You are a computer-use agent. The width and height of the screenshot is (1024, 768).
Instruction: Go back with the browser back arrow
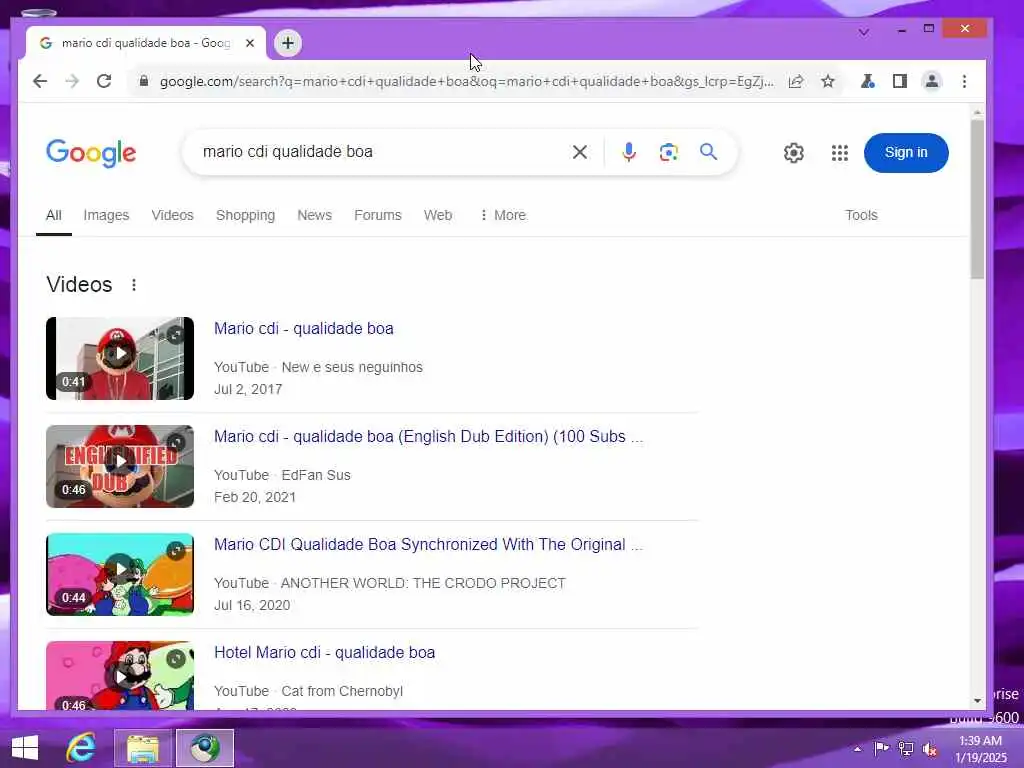click(40, 82)
